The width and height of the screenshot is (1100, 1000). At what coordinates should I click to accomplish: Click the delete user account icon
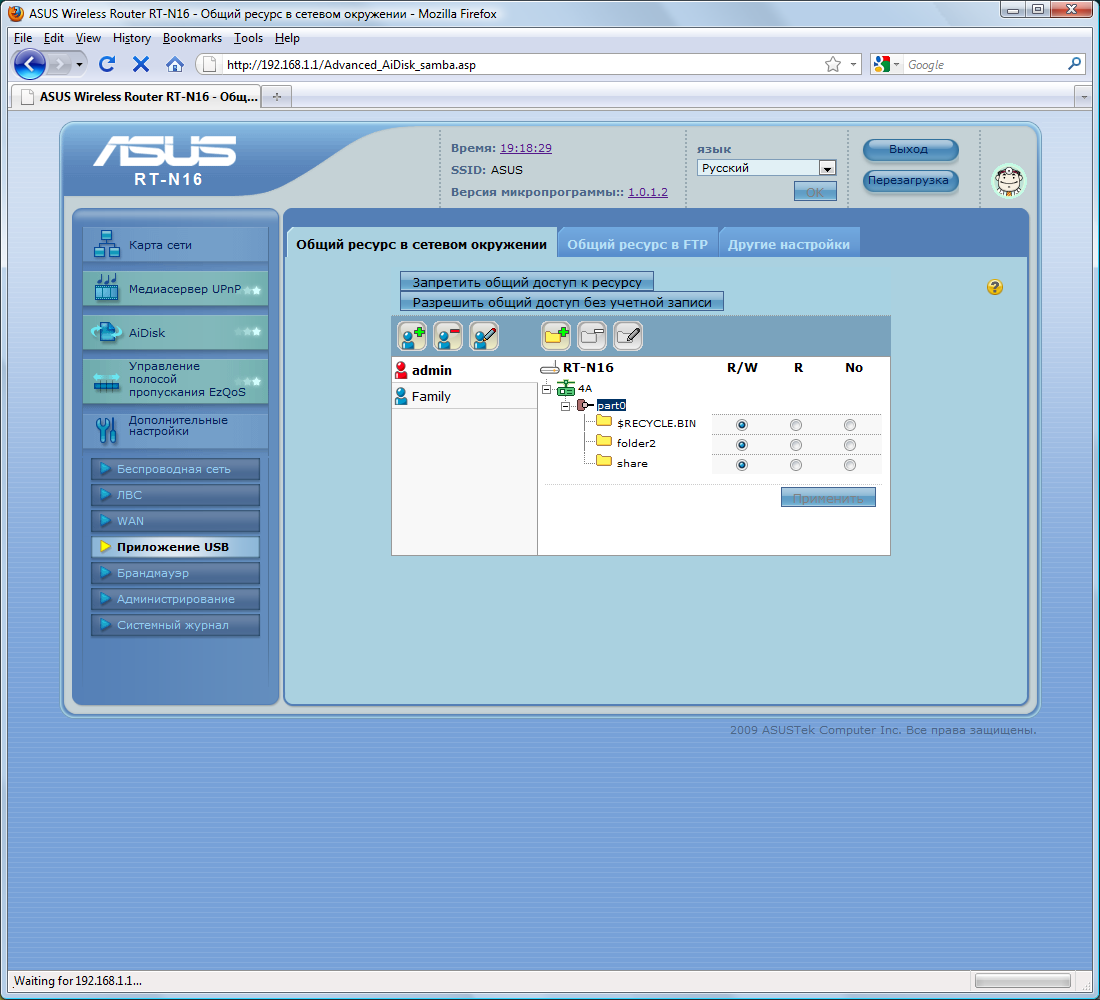[448, 336]
